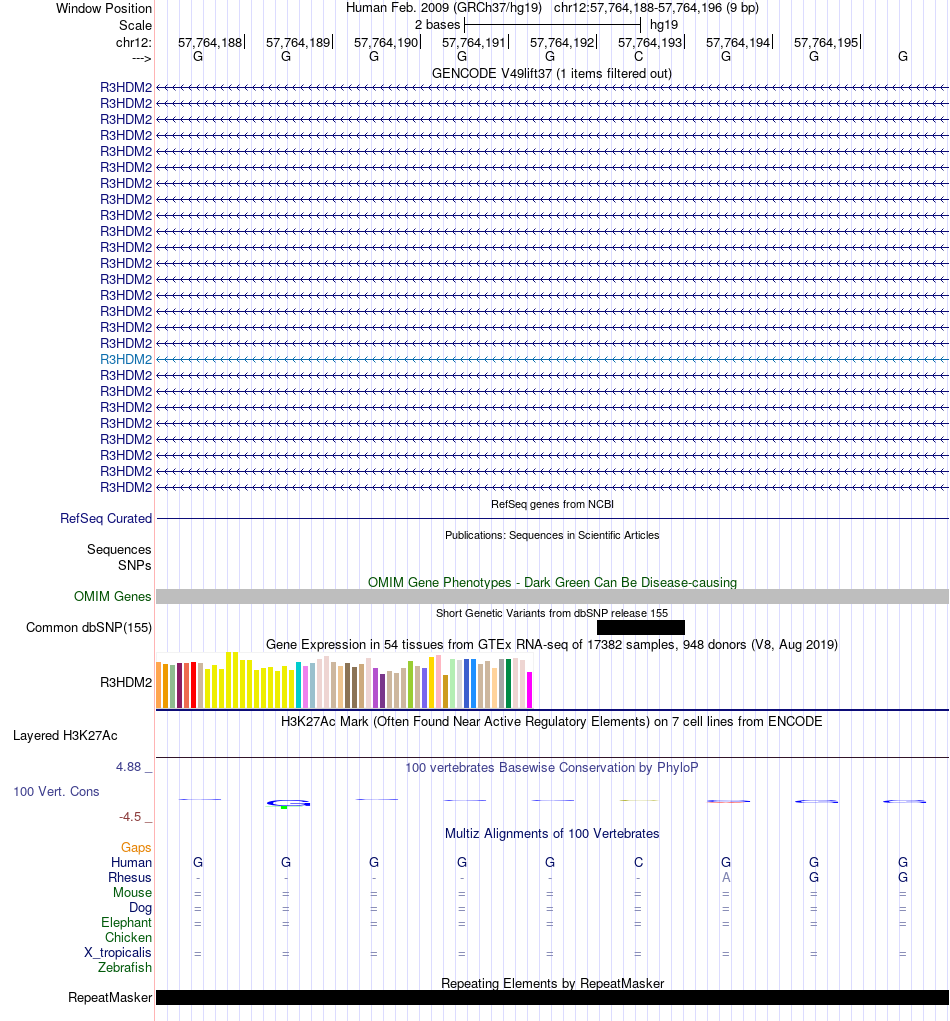Click the Chicken alignment row label

128,938
